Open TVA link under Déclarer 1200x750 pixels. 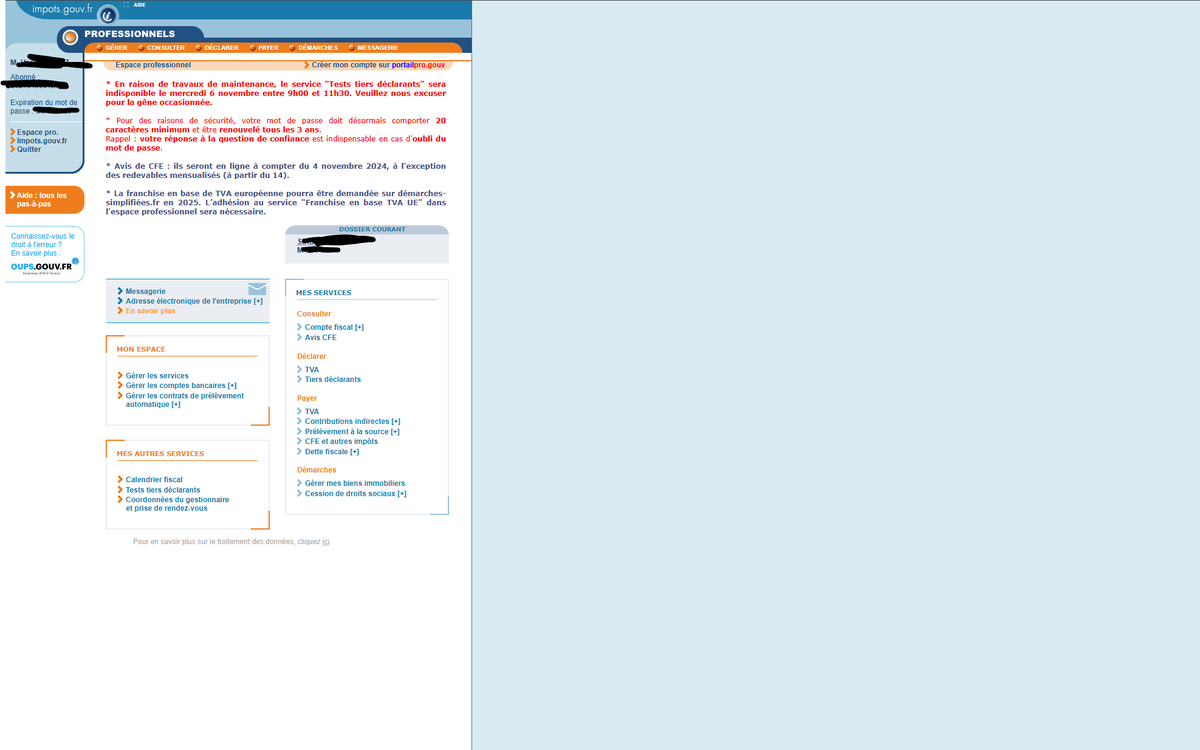312,370
